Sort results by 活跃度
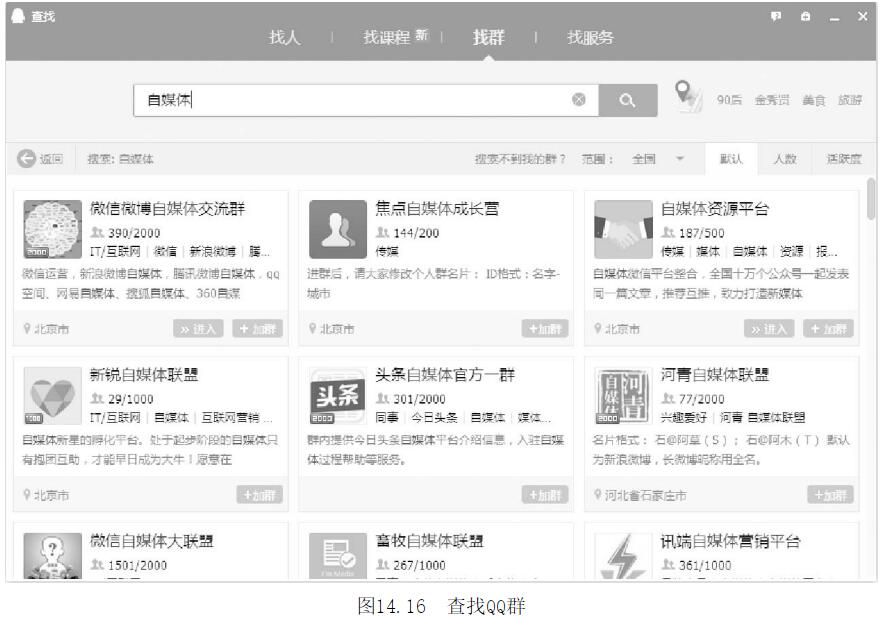 click(843, 159)
